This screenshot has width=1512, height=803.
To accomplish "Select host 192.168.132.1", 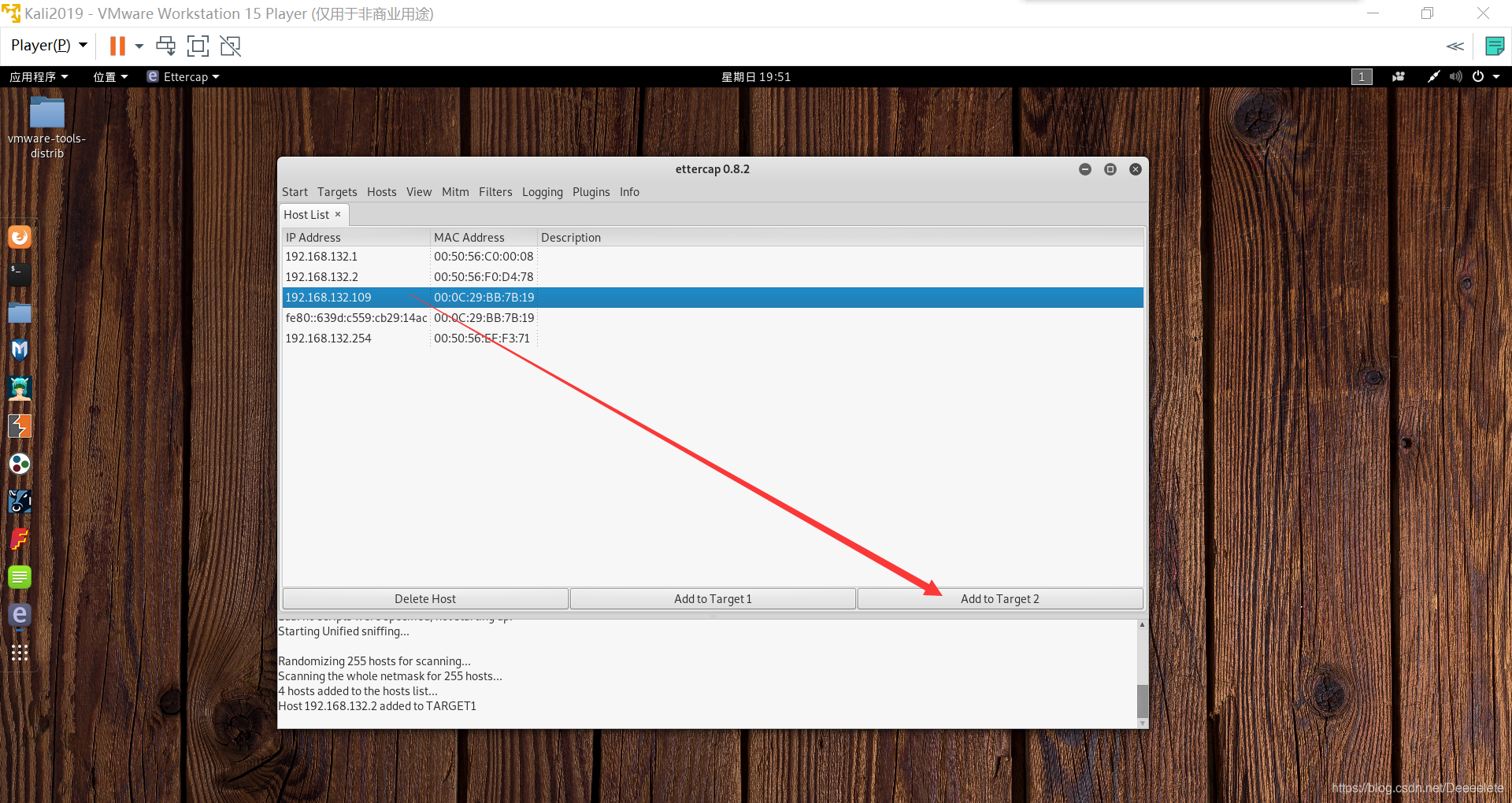I will (x=713, y=257).
